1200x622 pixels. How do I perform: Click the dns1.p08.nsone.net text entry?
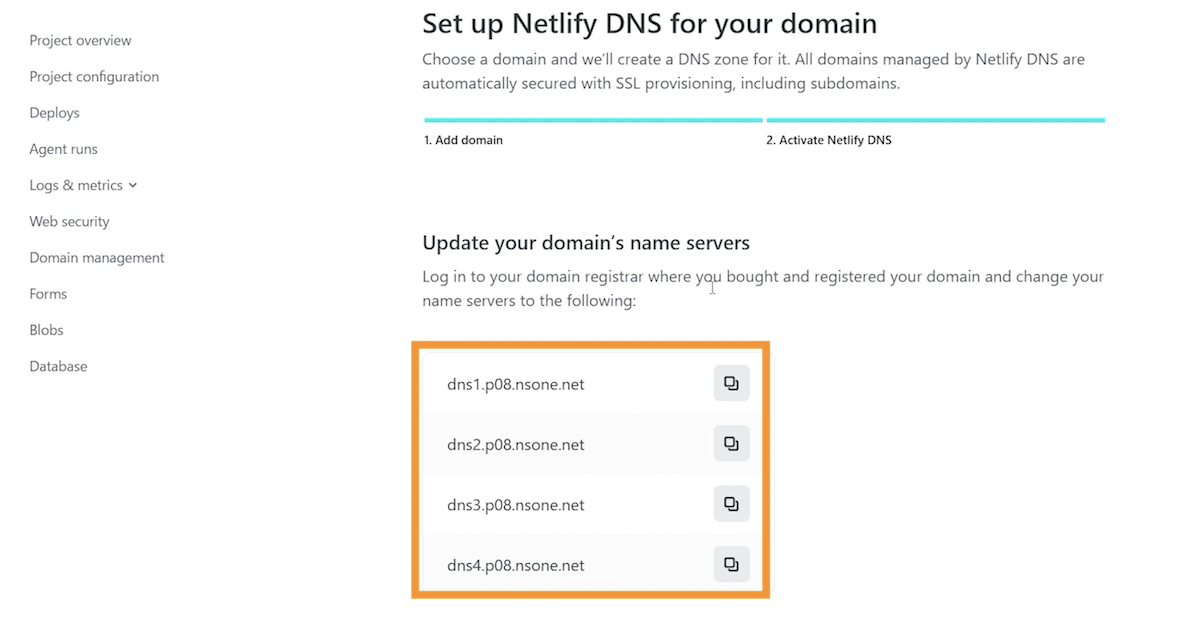516,384
